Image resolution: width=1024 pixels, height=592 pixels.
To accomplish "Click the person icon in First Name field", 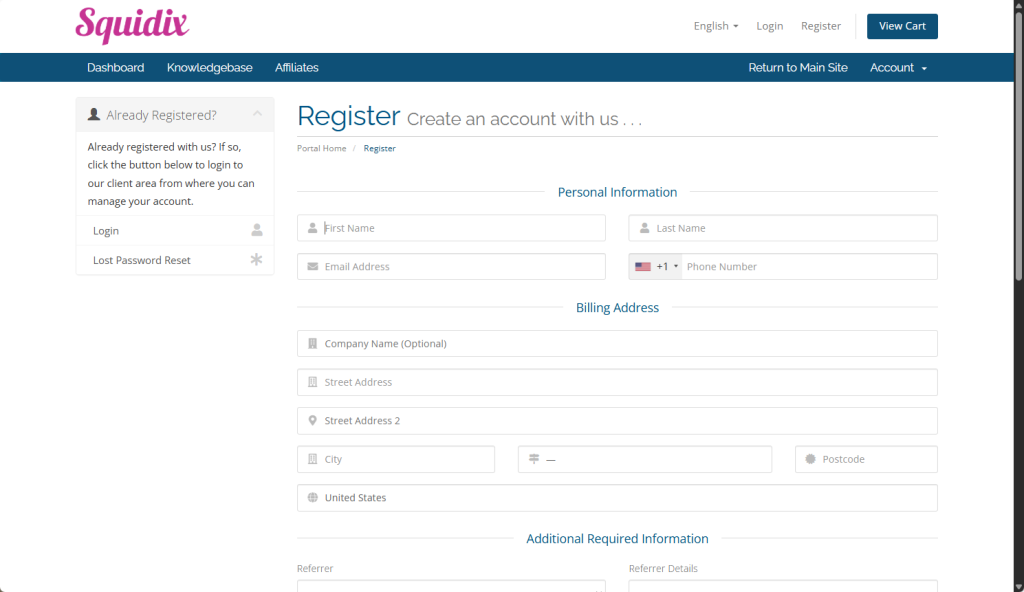I will point(313,228).
